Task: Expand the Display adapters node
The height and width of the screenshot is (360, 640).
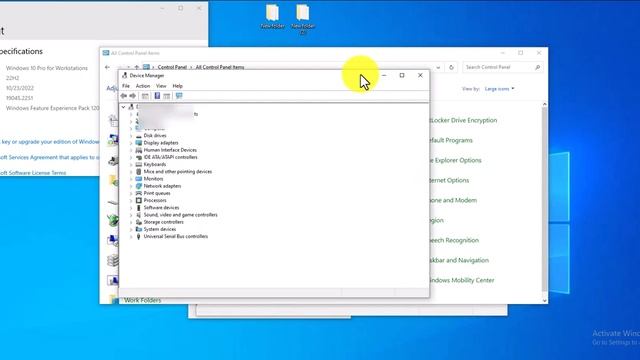Action: pyautogui.click(x=131, y=143)
